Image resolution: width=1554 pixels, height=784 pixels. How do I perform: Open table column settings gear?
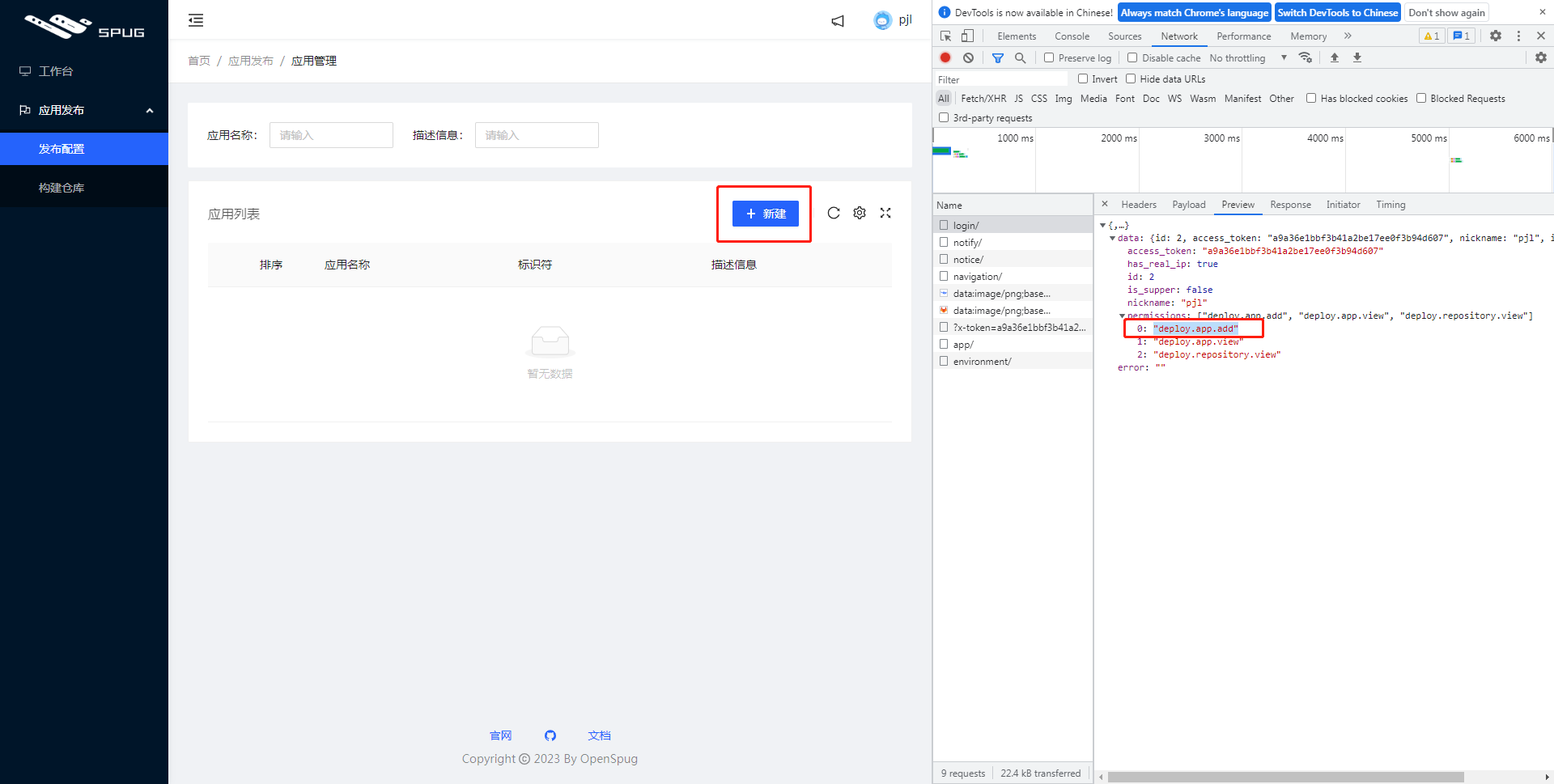(x=860, y=213)
